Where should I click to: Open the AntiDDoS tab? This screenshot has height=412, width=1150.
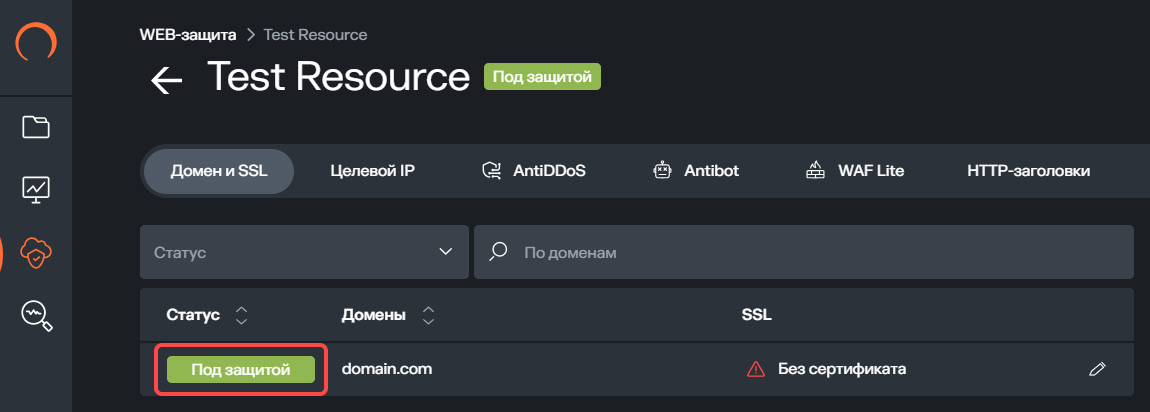tap(533, 171)
